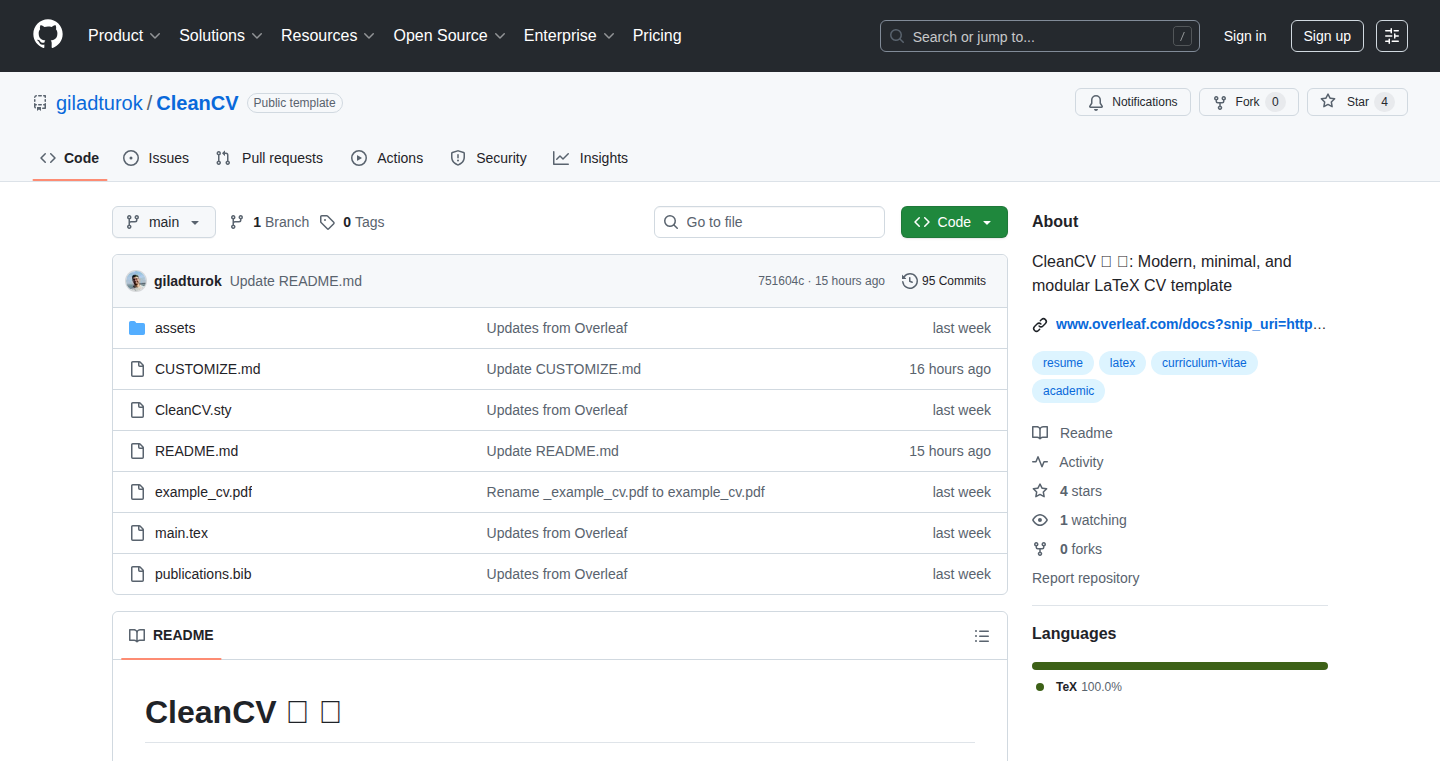The image size is (1440, 761).
Task: Click giladturok's commit author avatar
Action: click(x=136, y=281)
